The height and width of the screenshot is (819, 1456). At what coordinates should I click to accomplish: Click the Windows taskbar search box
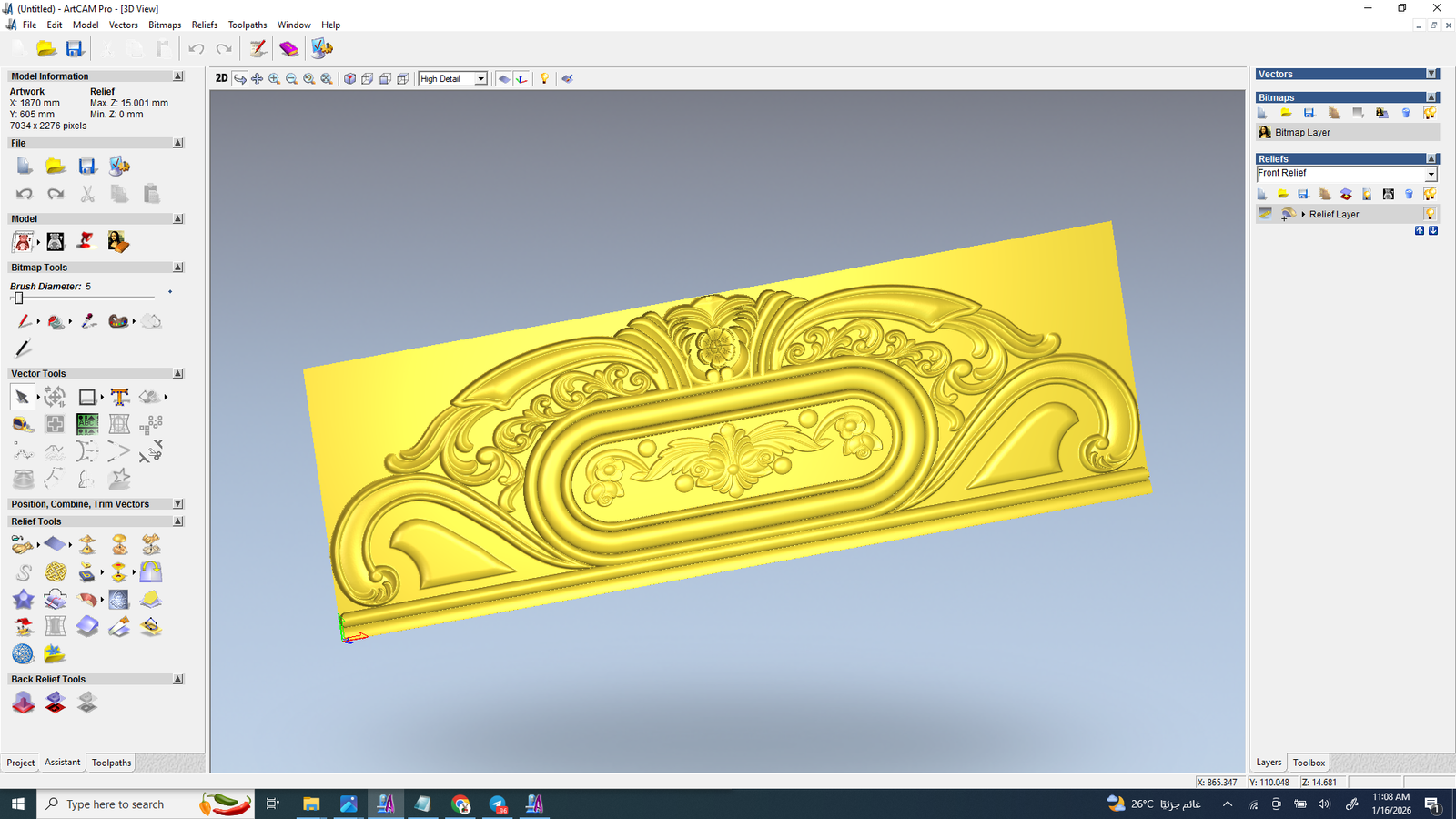pos(116,804)
